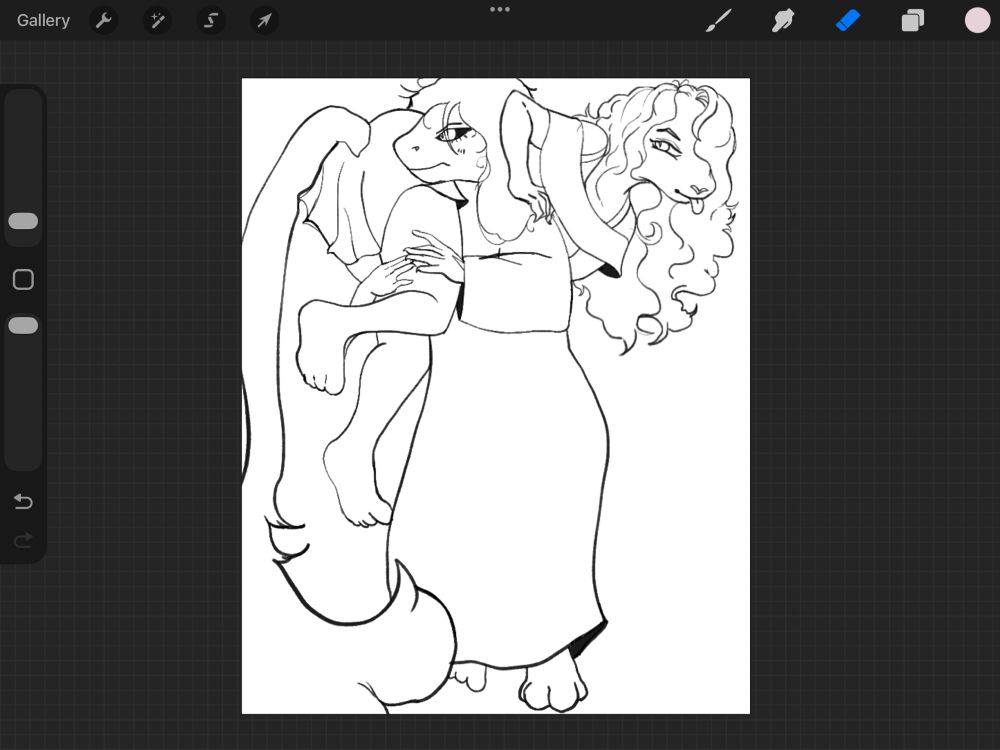Viewport: 1000px width, 750px height.
Task: Click the brush opacity slider handle
Action: [x=23, y=326]
